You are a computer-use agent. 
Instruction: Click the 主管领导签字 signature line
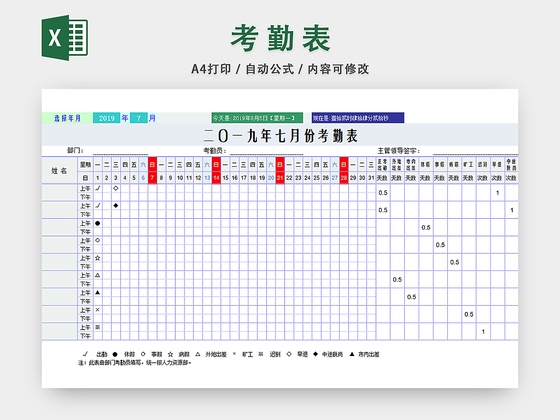(475, 154)
